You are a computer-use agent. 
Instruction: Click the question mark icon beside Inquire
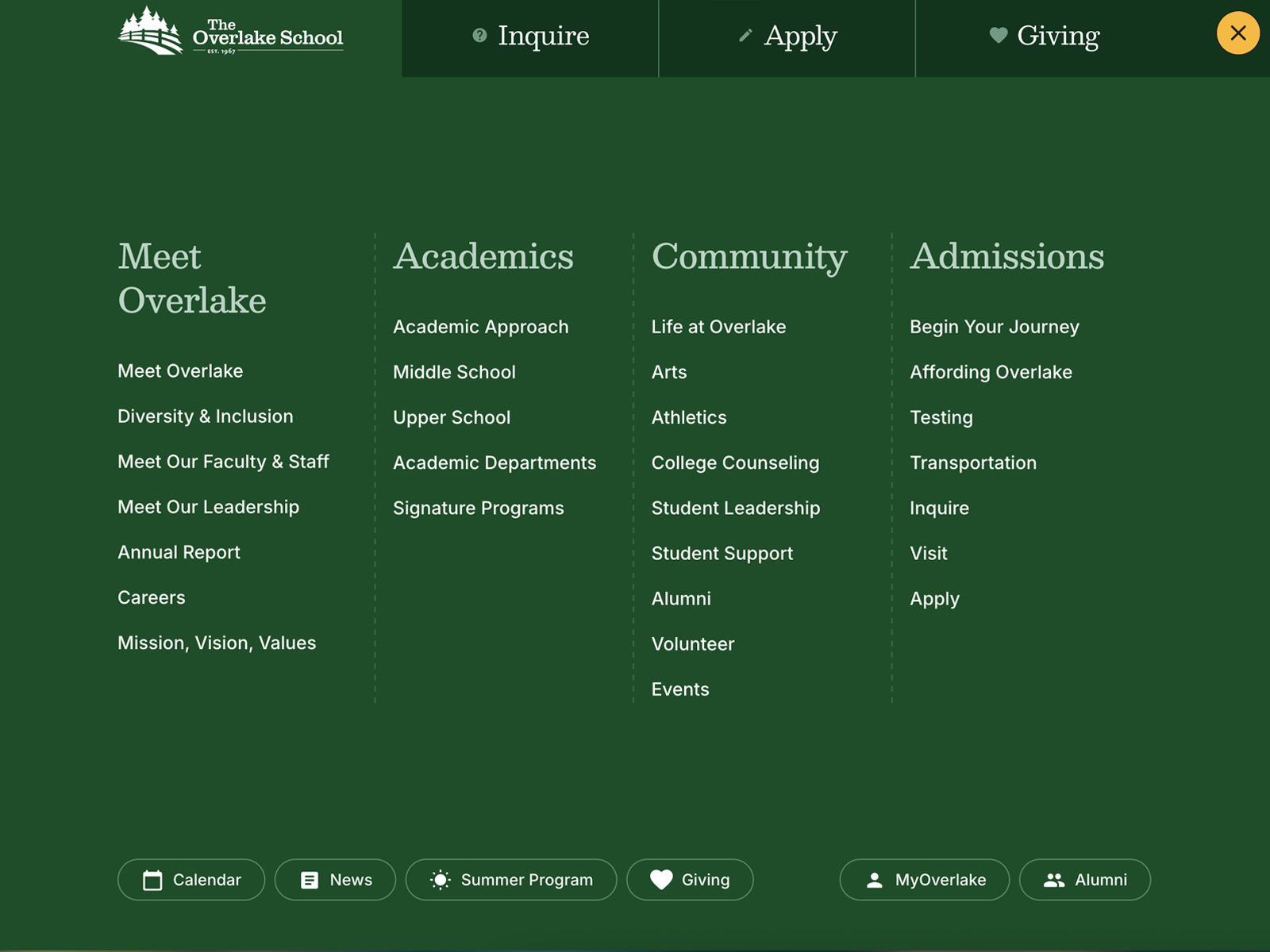pyautogui.click(x=478, y=35)
